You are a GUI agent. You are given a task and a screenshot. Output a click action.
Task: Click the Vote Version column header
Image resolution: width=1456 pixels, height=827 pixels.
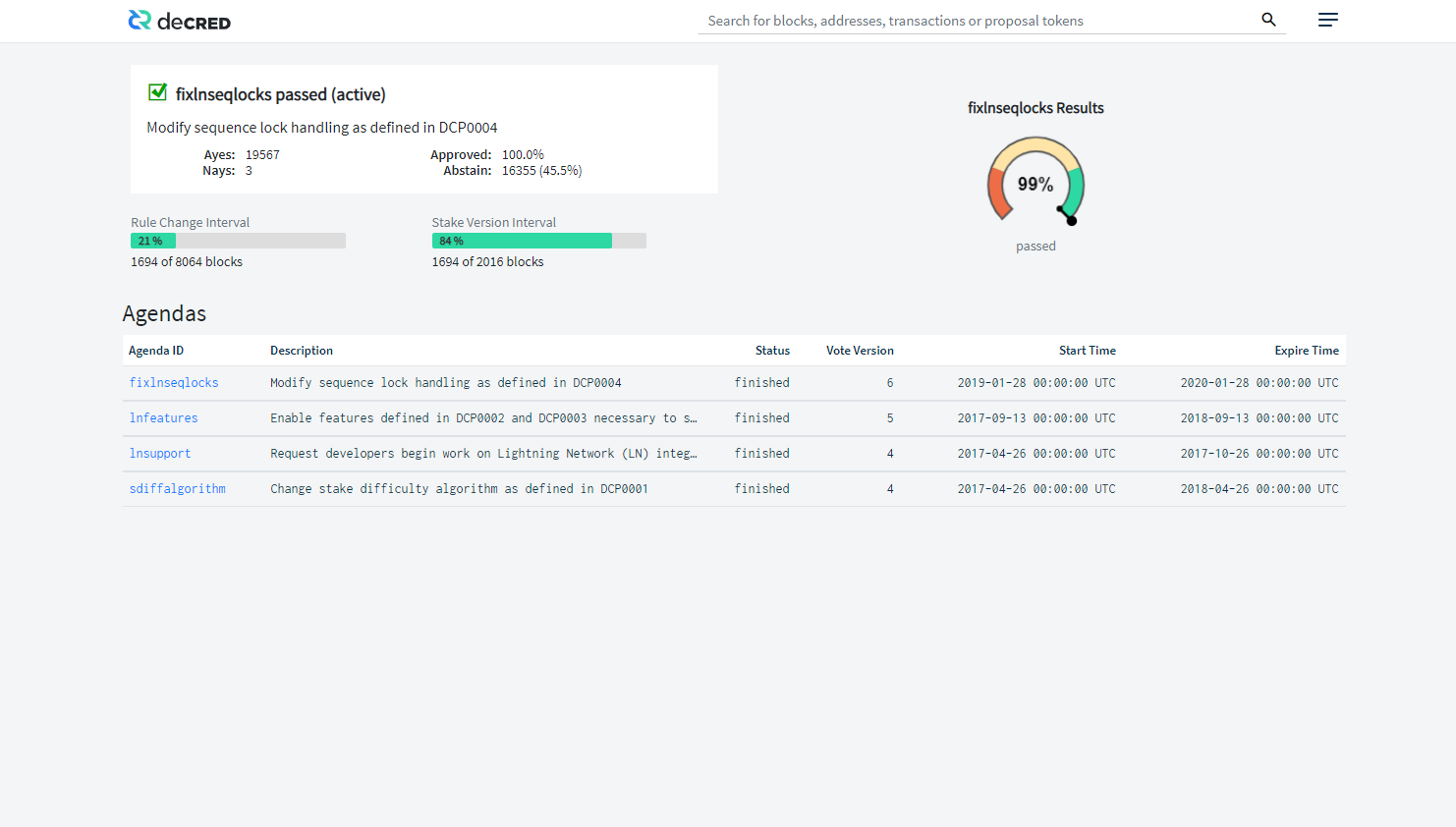860,351
